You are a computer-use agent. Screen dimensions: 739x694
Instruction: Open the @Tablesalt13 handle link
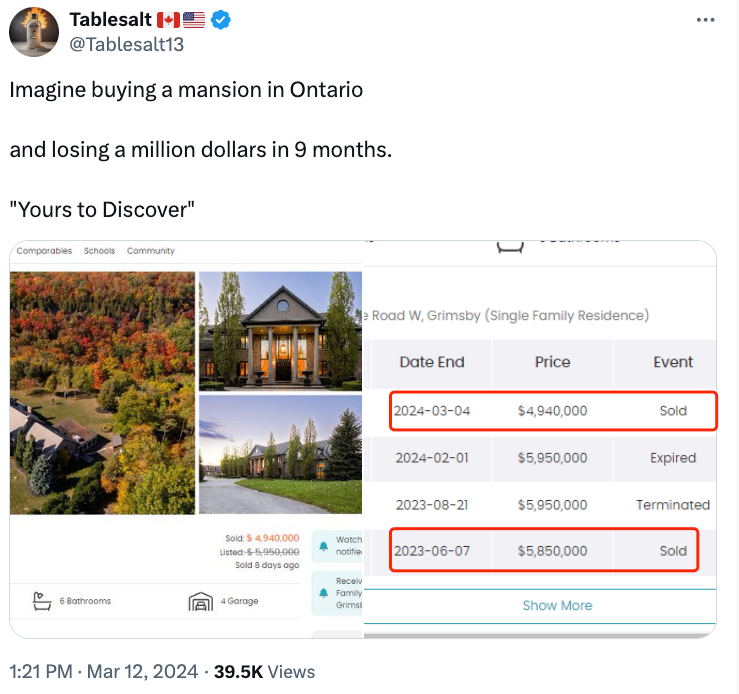[127, 45]
